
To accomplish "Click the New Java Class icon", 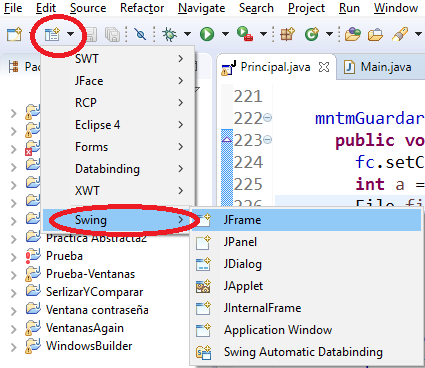I will pos(312,34).
